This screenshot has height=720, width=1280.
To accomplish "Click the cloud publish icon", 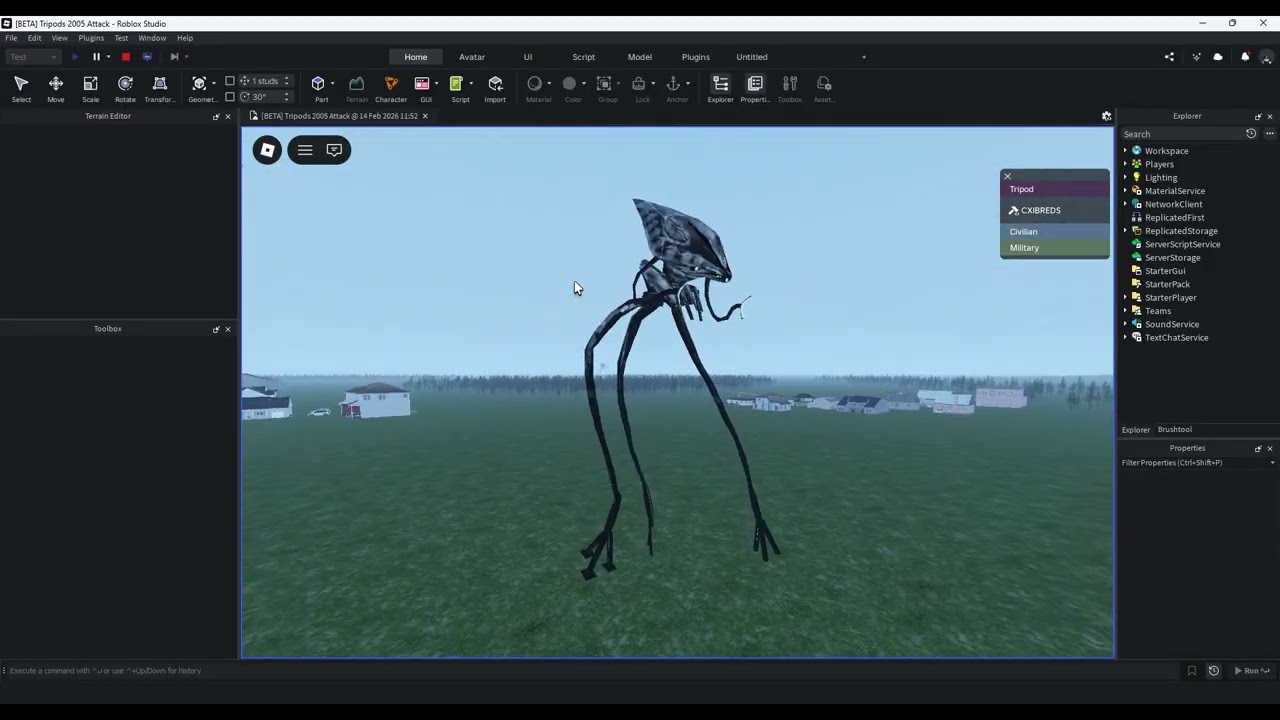I will (x=1218, y=57).
